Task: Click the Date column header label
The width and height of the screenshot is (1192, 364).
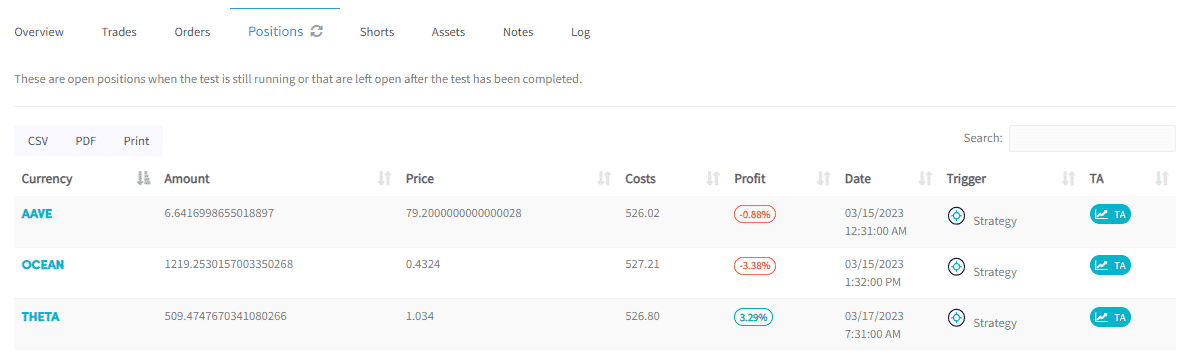Action: [x=858, y=179]
